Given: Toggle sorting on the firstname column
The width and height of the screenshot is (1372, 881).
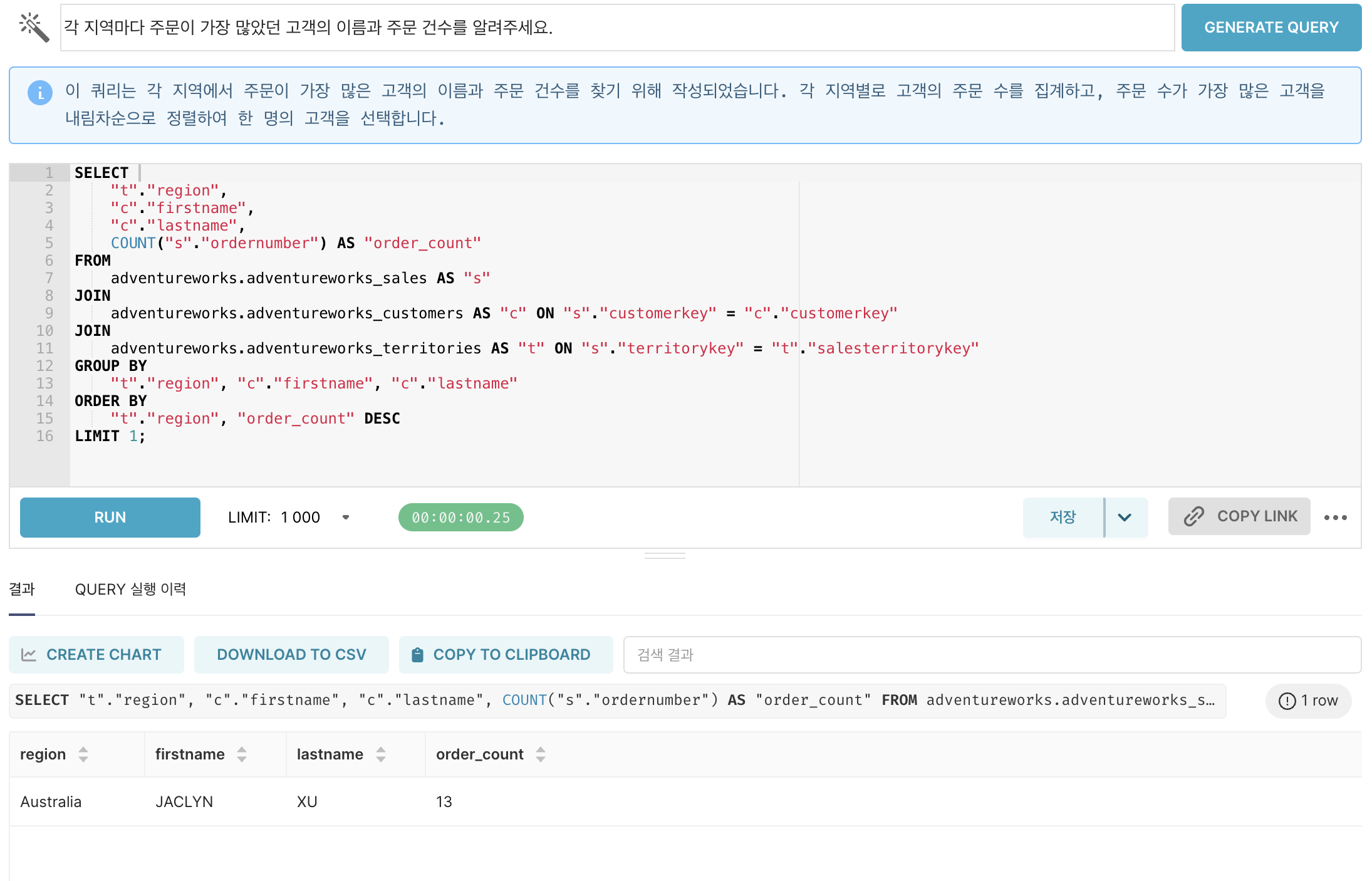Looking at the screenshot, I should (242, 754).
